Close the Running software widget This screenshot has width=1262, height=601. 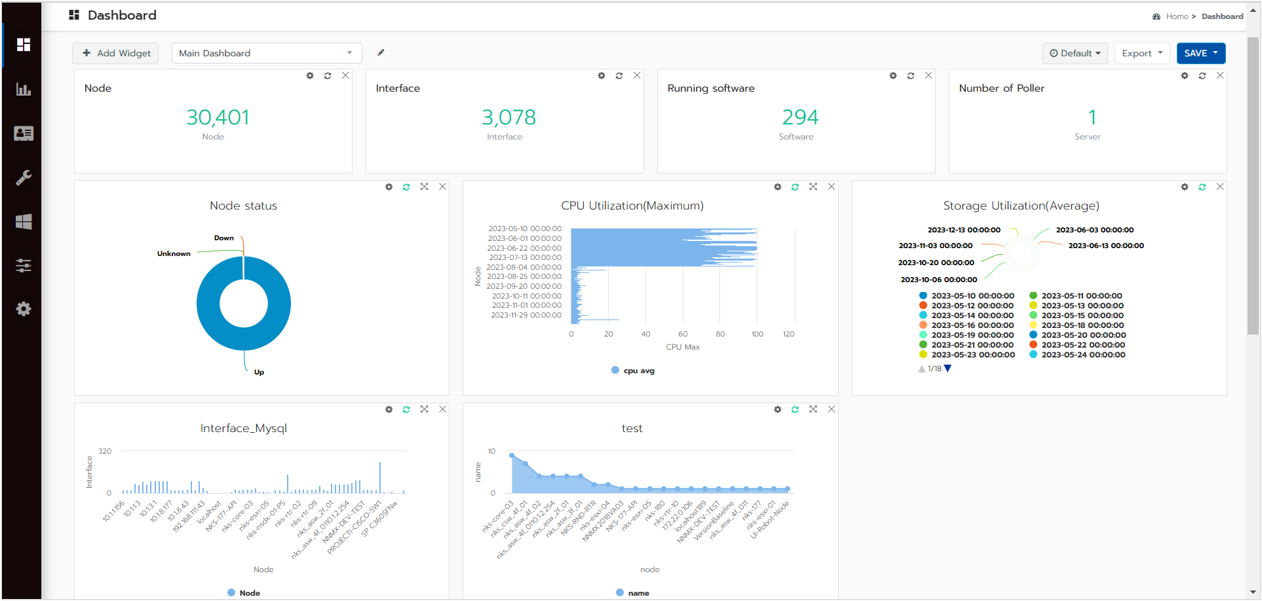coord(929,76)
